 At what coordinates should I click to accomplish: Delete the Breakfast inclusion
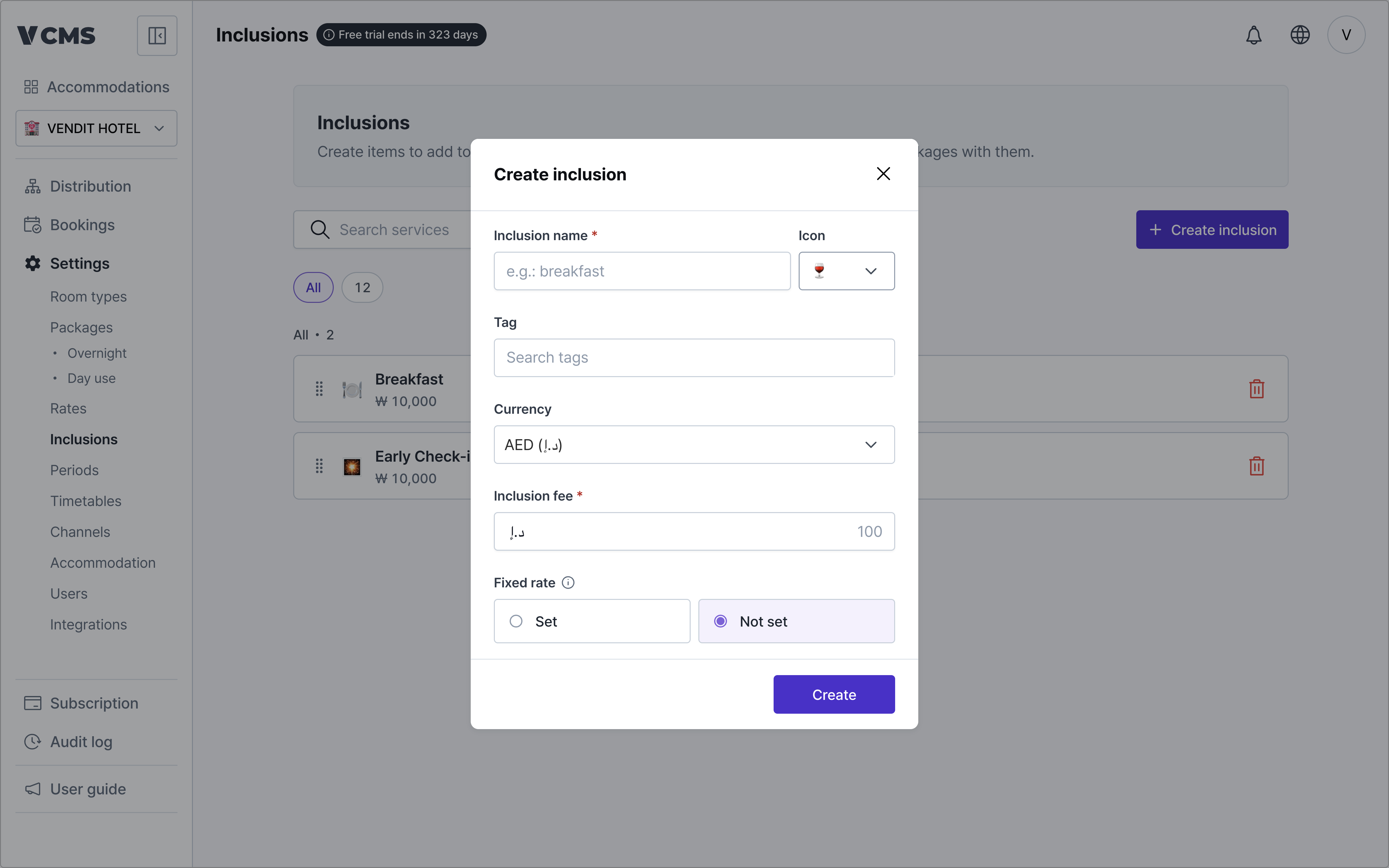pyautogui.click(x=1257, y=389)
